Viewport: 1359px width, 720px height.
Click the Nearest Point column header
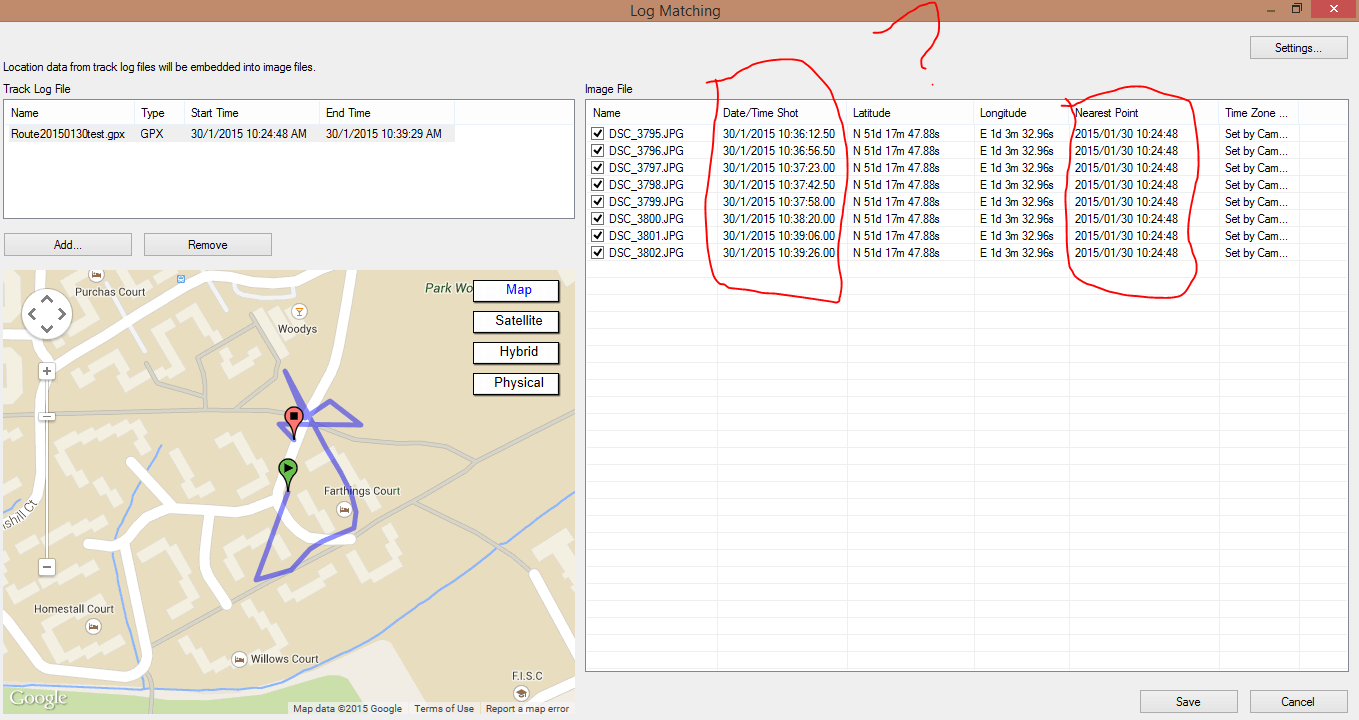click(1107, 113)
